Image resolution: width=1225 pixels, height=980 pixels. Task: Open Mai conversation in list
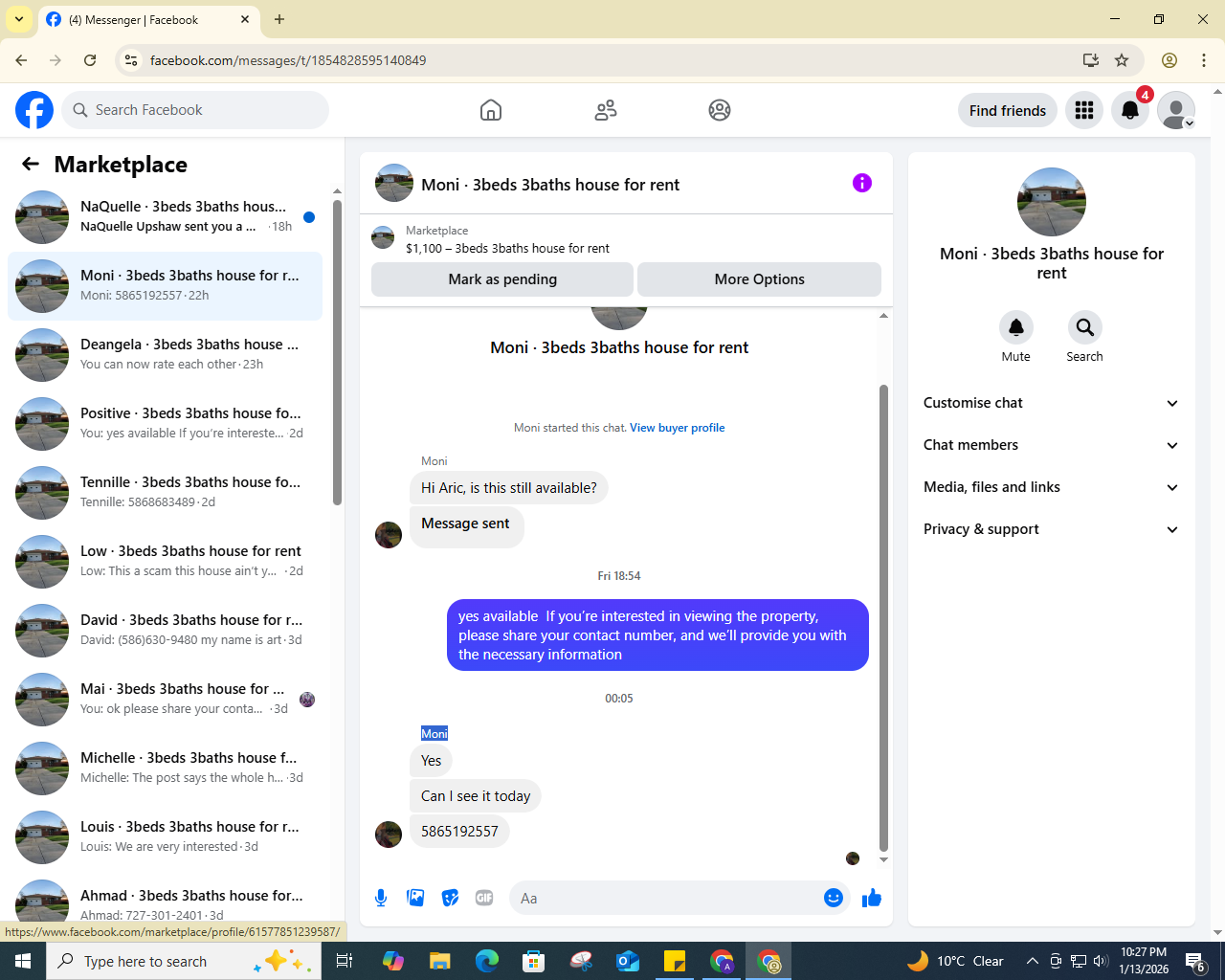coord(165,700)
